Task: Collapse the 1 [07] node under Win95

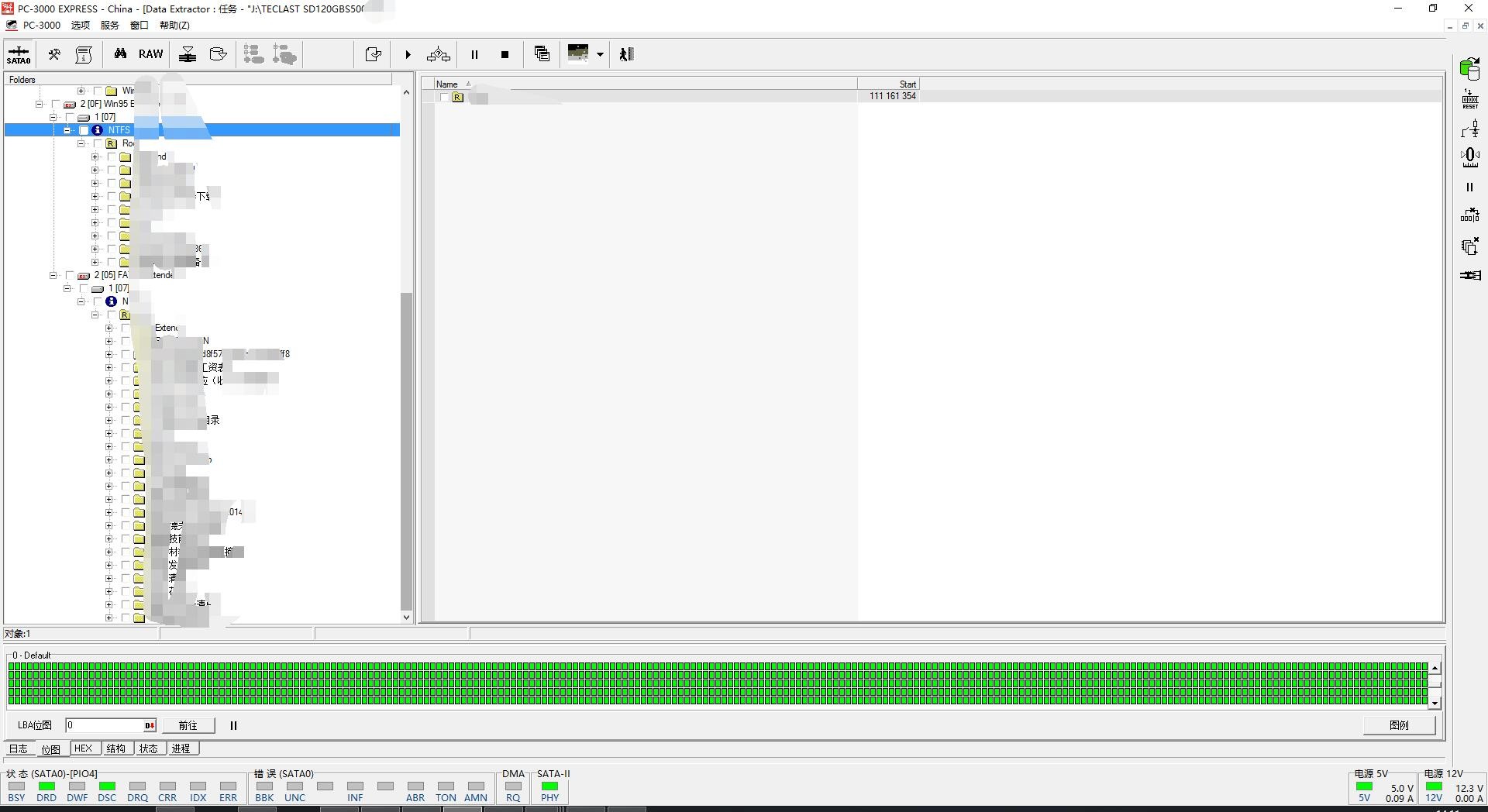Action: pyautogui.click(x=53, y=117)
